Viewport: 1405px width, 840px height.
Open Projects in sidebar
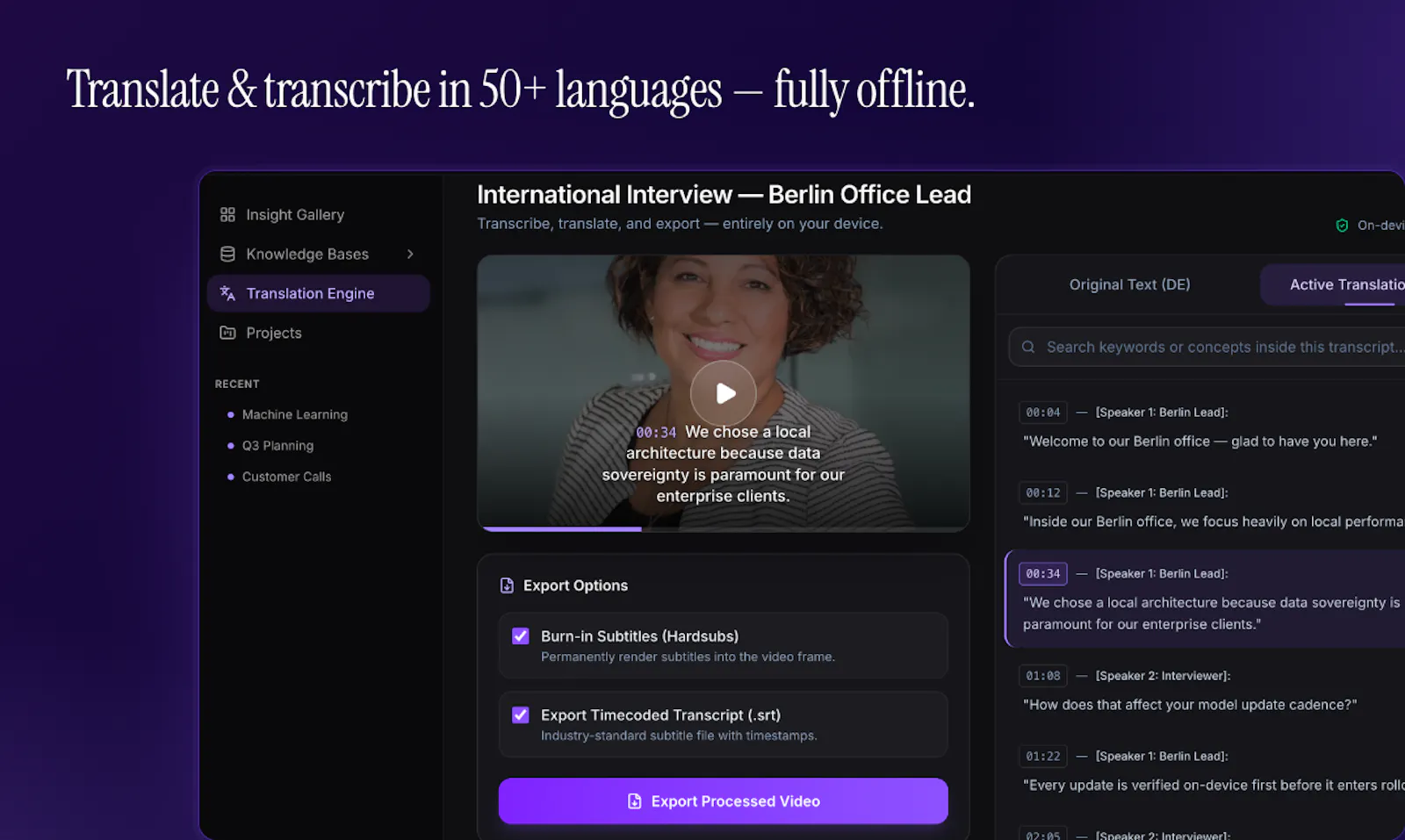(x=319, y=333)
